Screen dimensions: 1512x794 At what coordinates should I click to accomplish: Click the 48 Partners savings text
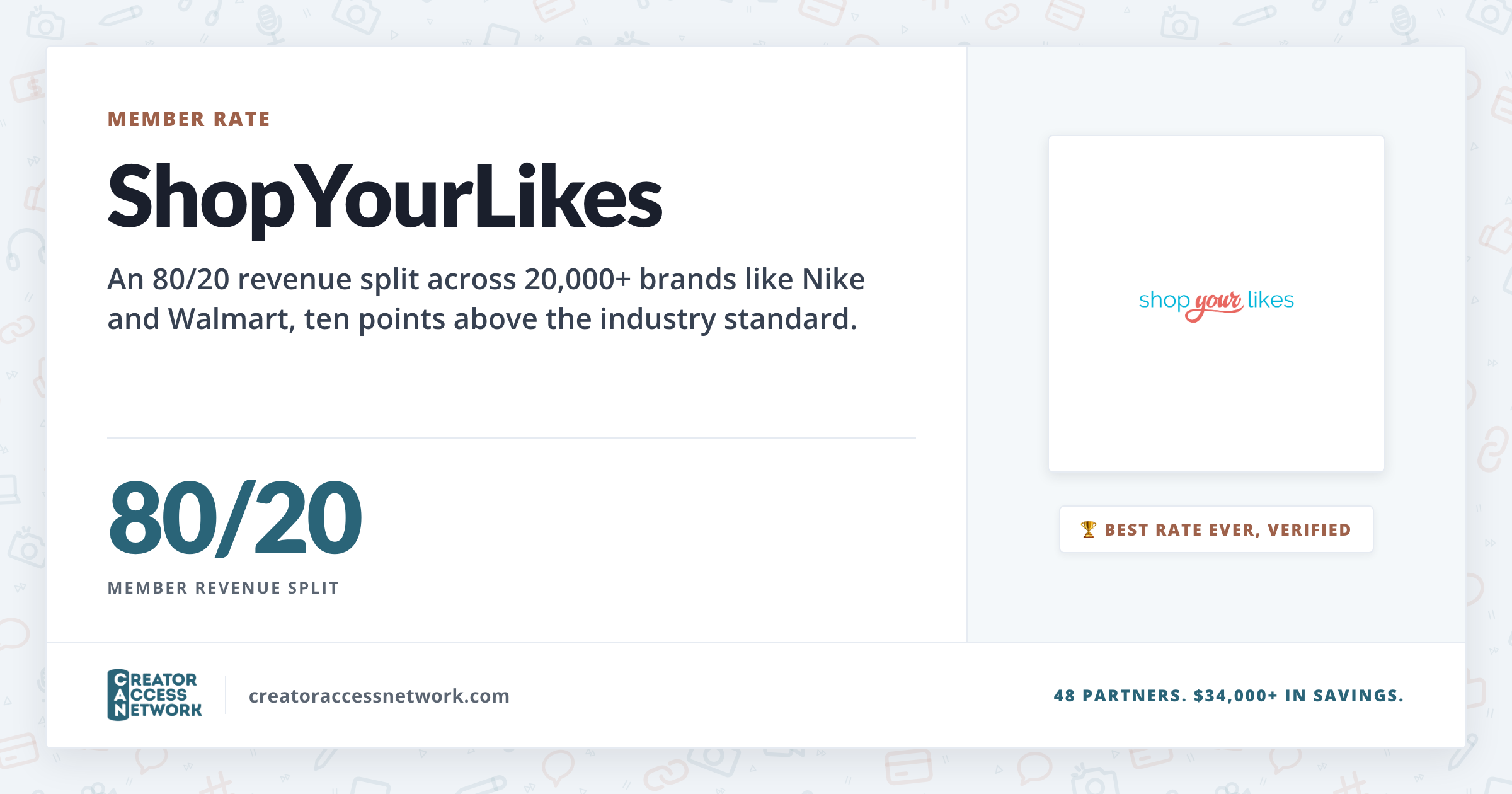tap(1228, 696)
